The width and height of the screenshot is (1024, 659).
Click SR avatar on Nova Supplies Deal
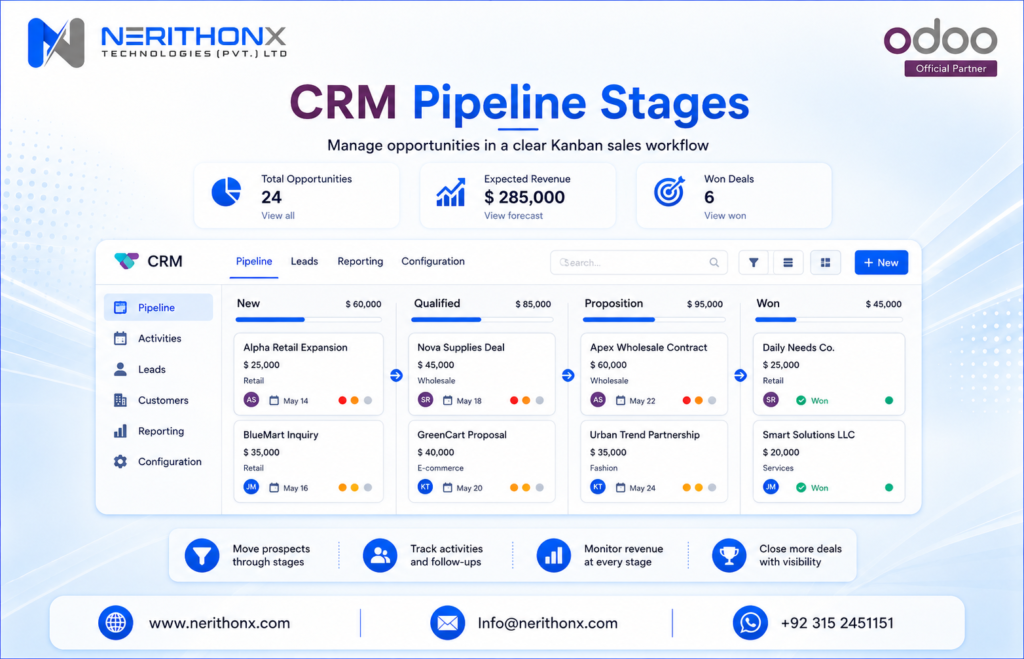(425, 400)
